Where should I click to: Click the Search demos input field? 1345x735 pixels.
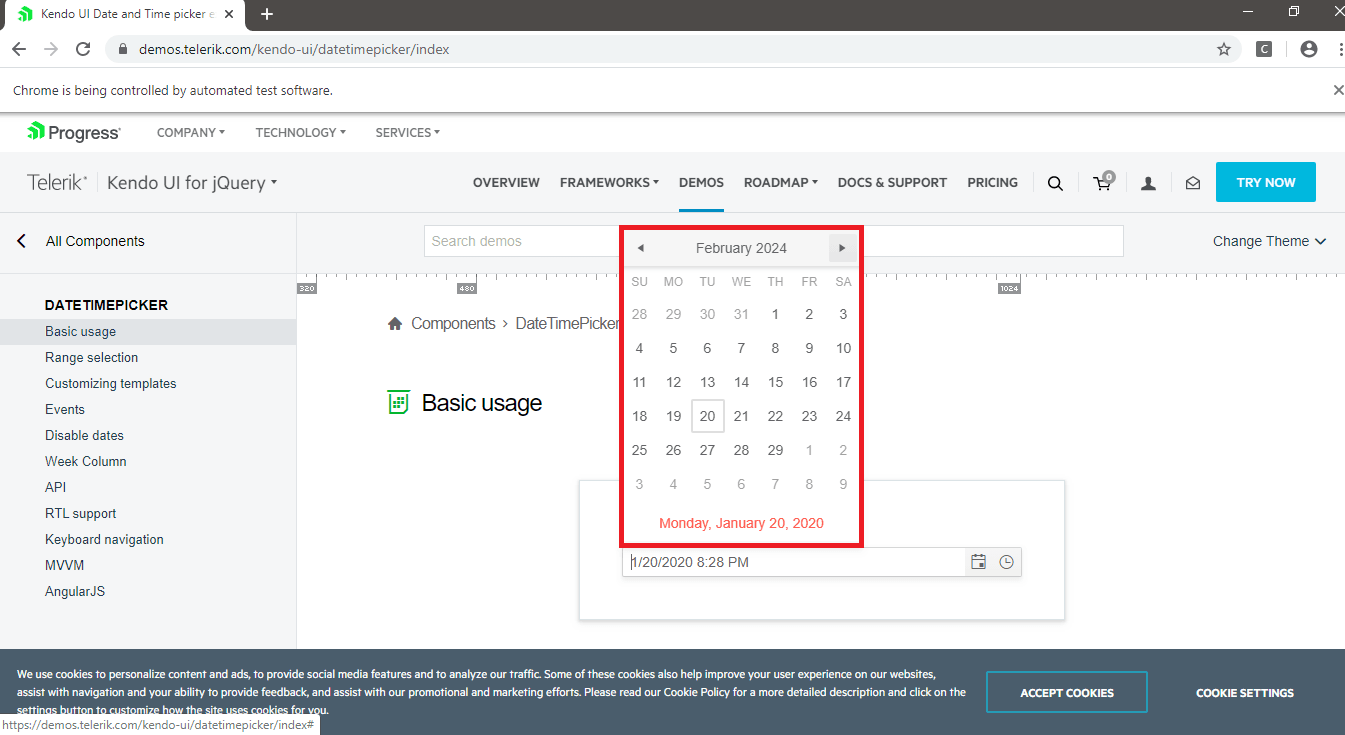pyautogui.click(x=520, y=241)
